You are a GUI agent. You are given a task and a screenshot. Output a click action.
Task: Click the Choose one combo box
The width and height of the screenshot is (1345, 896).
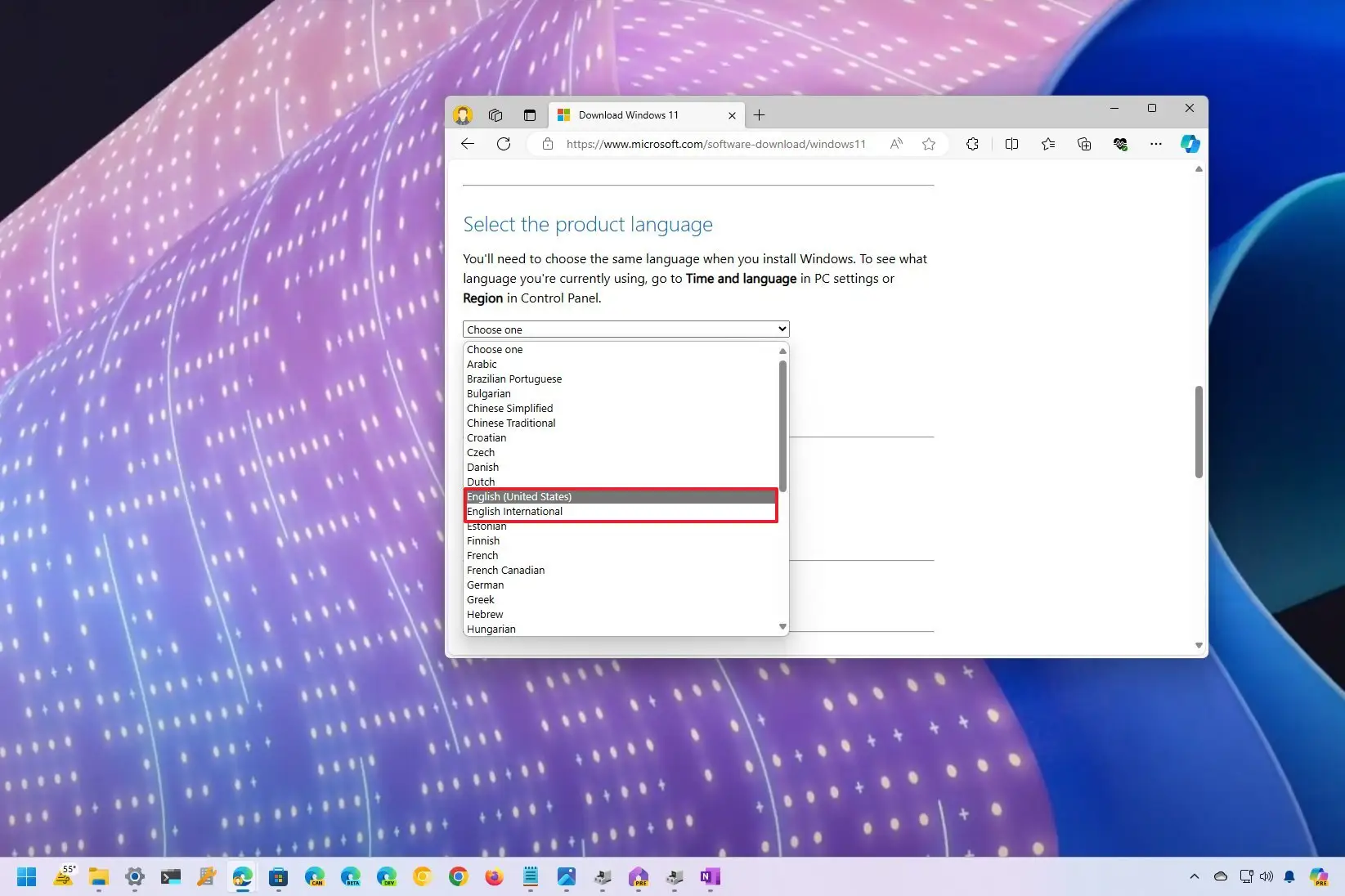click(x=625, y=329)
